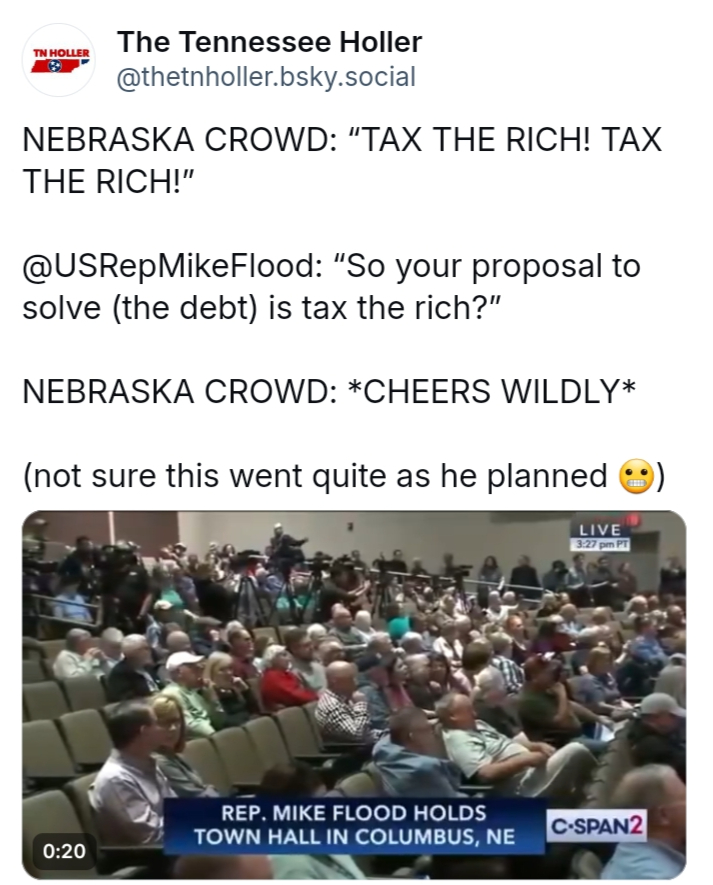Click the Rep. Mike Flood caption banner

click(354, 825)
